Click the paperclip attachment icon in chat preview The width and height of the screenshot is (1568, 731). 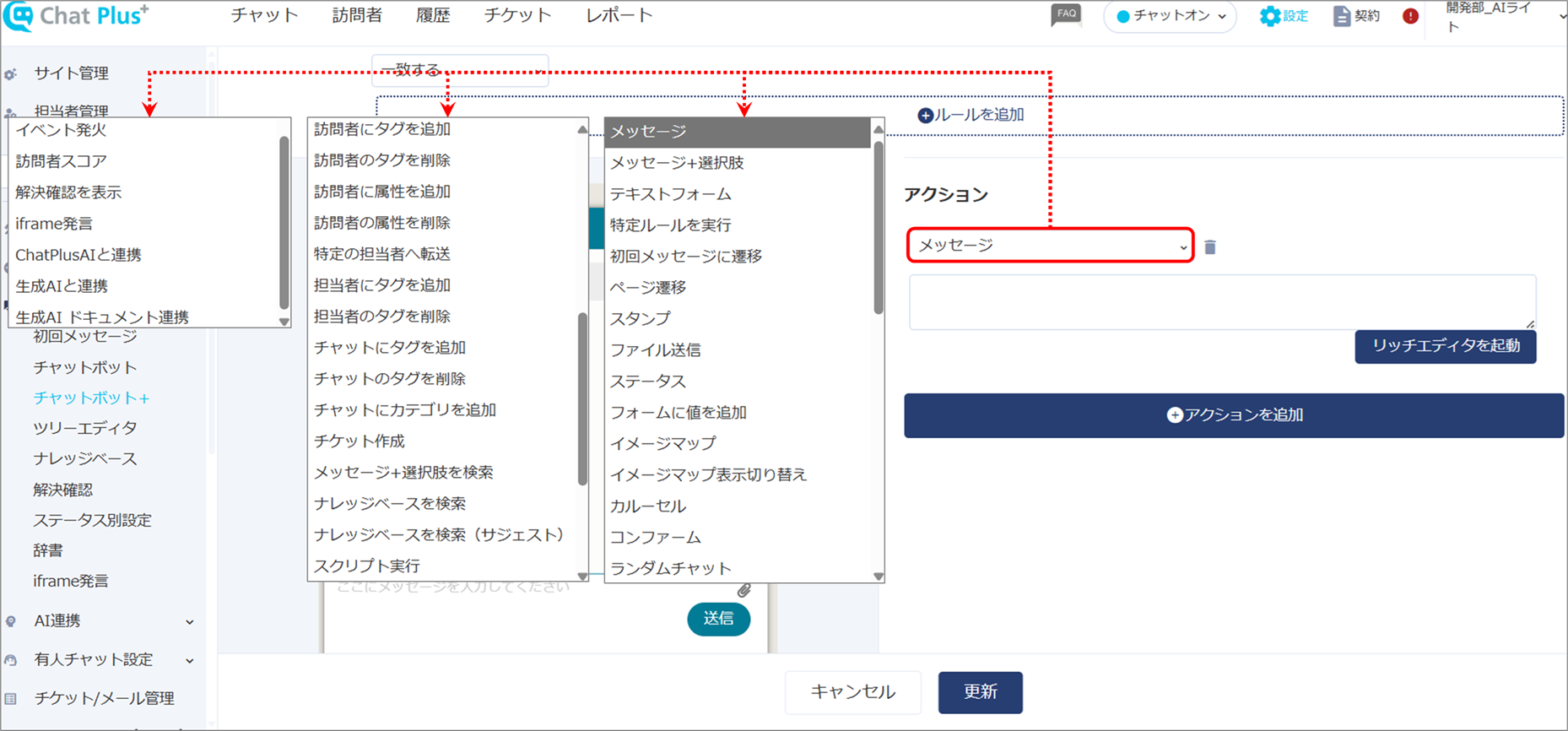coord(743,590)
